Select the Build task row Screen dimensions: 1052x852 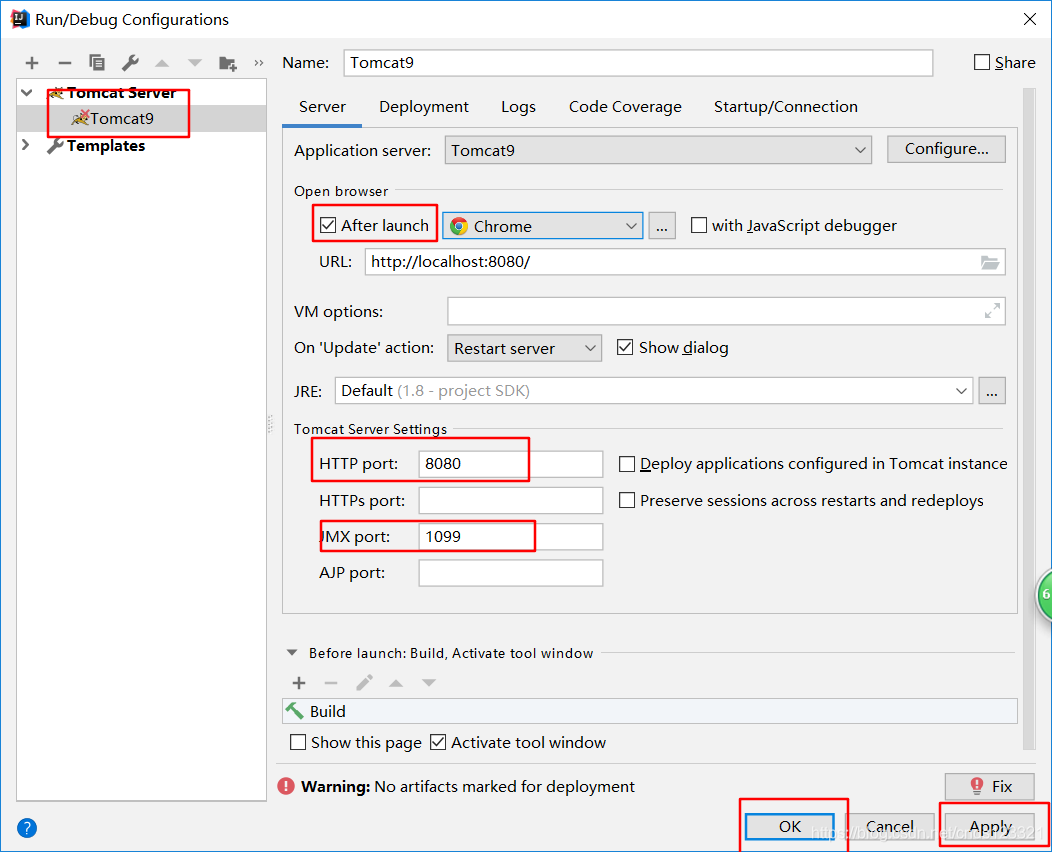point(649,711)
